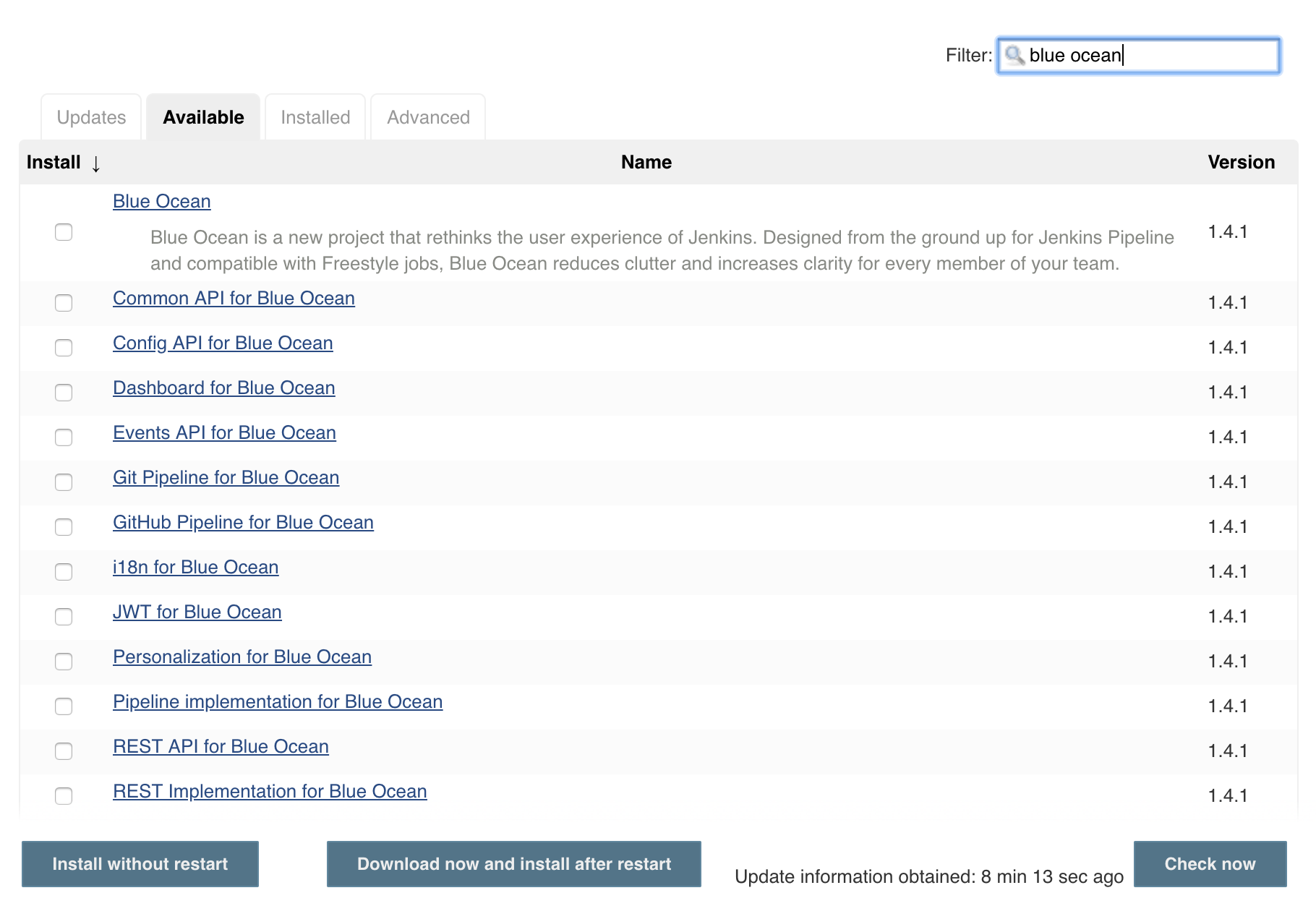Click the search magnifier icon in Filter

(x=1014, y=56)
